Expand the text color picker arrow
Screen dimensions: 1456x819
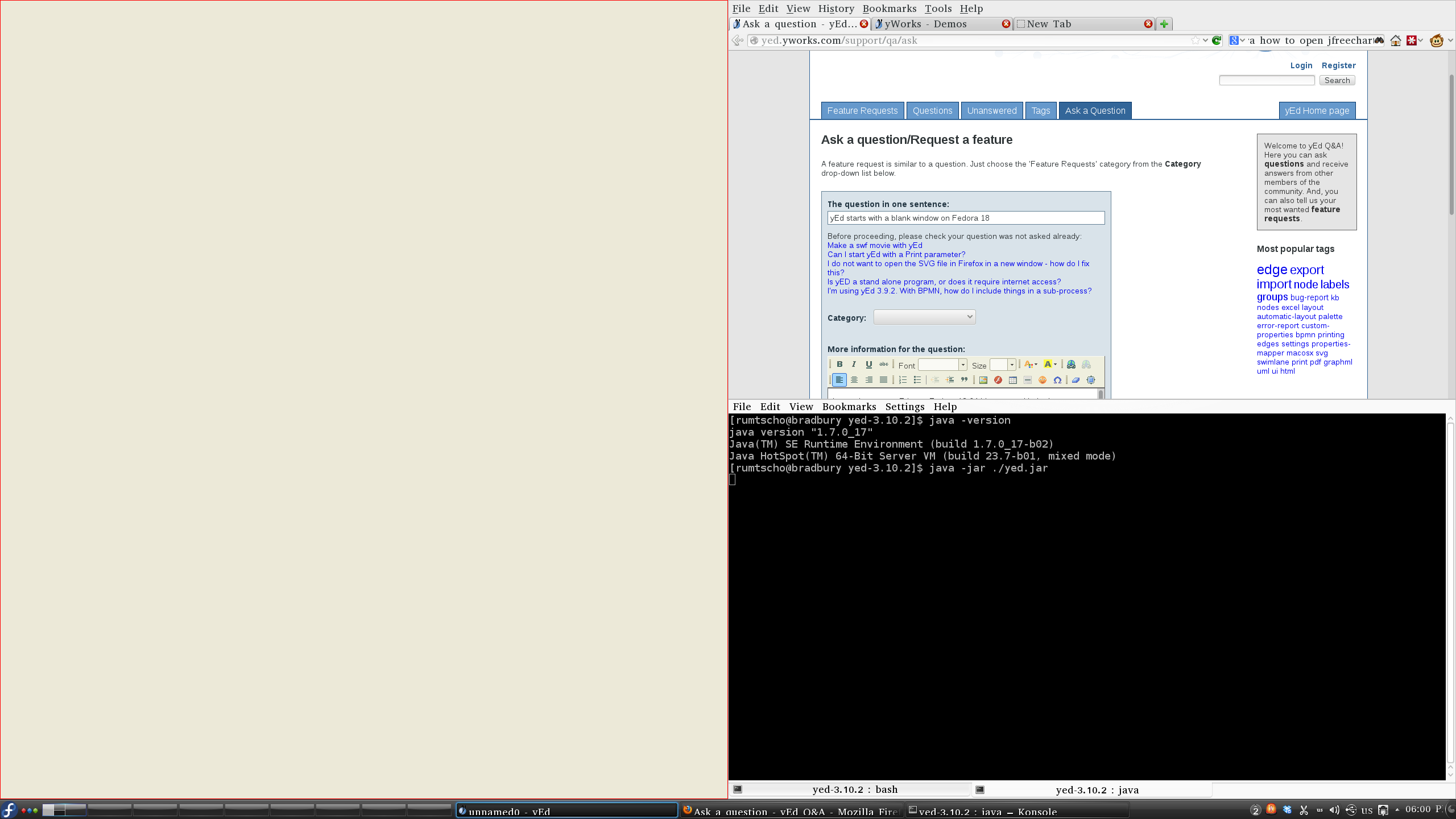click(1036, 365)
